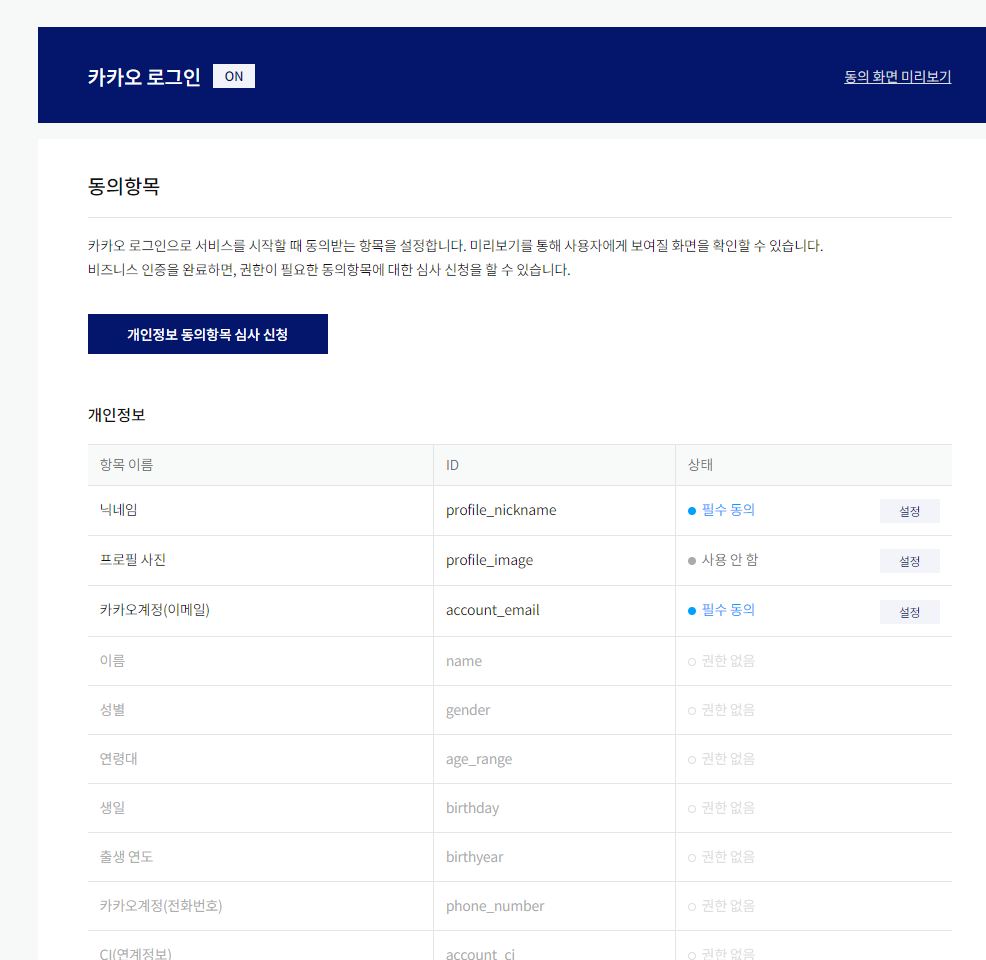The width and height of the screenshot is (986, 960).
Task: Toggle the Kakao Login ON switch
Action: coord(234,76)
